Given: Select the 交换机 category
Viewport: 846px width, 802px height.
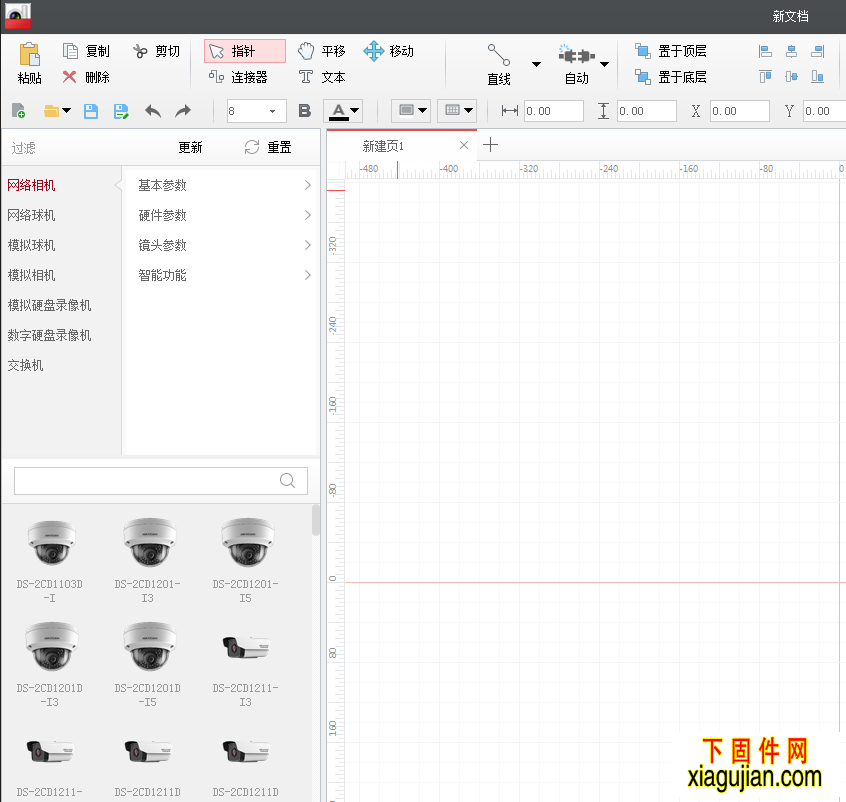Looking at the screenshot, I should point(25,365).
